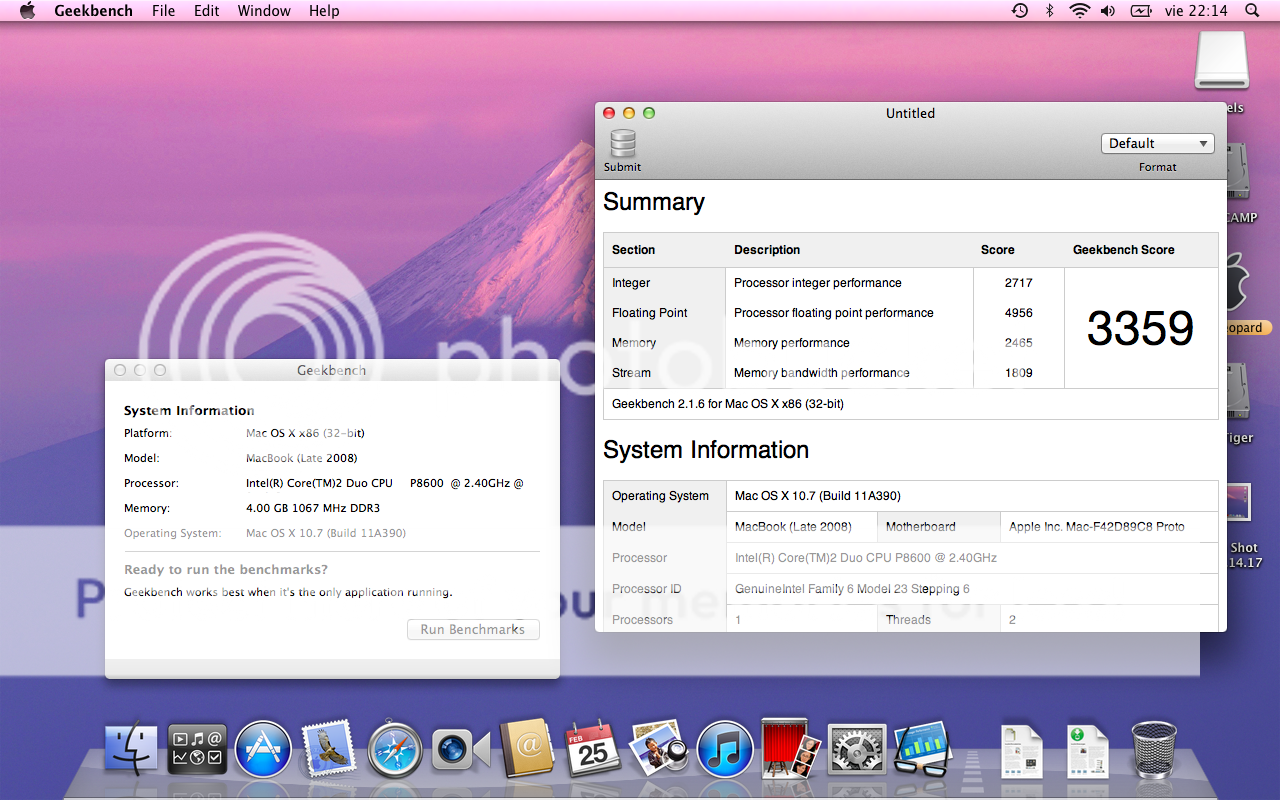The height and width of the screenshot is (800, 1280).
Task: Open Finder from the Dock
Action: pos(131,749)
